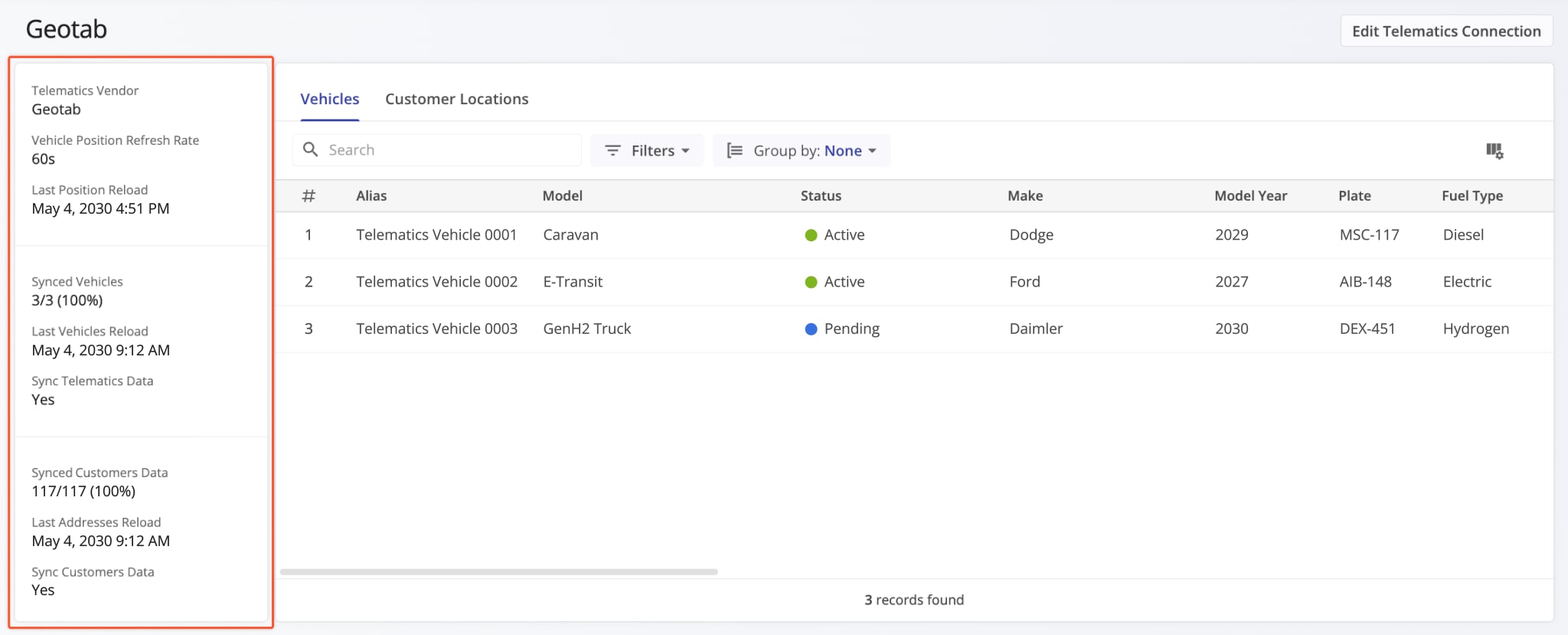Click the Dodge make cell
The width and height of the screenshot is (1568, 635).
(x=1031, y=235)
